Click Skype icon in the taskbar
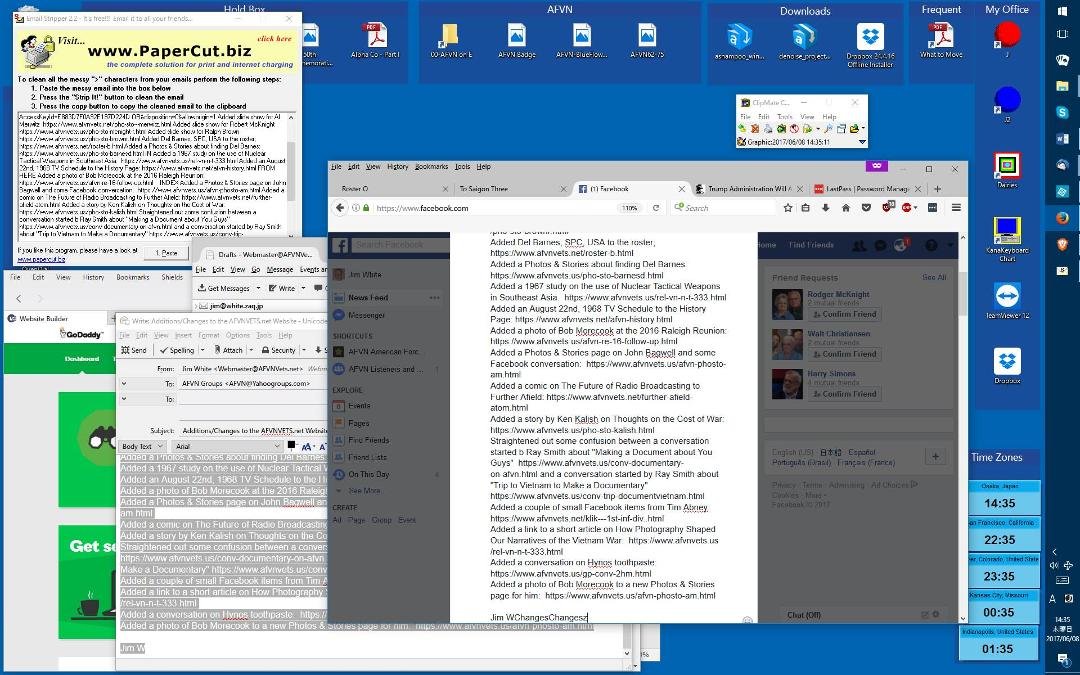Viewport: 1080px width, 675px height. coord(1062,112)
